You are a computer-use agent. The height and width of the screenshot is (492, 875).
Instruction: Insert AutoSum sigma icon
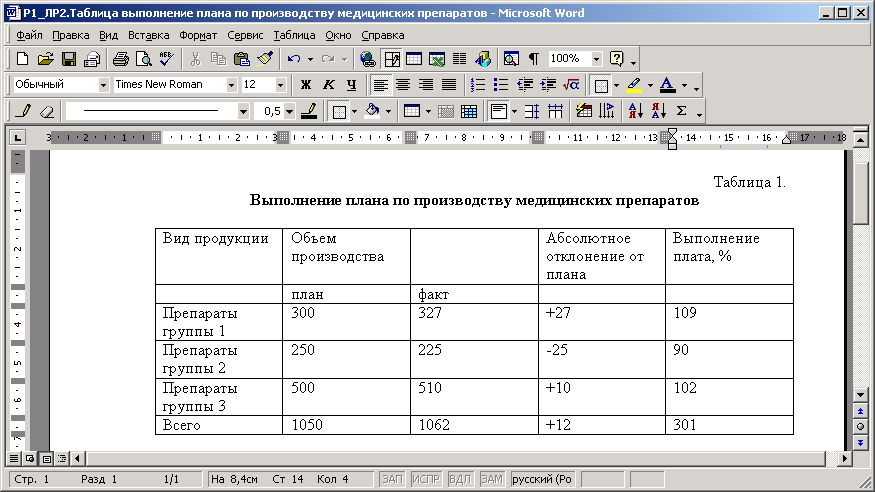681,111
